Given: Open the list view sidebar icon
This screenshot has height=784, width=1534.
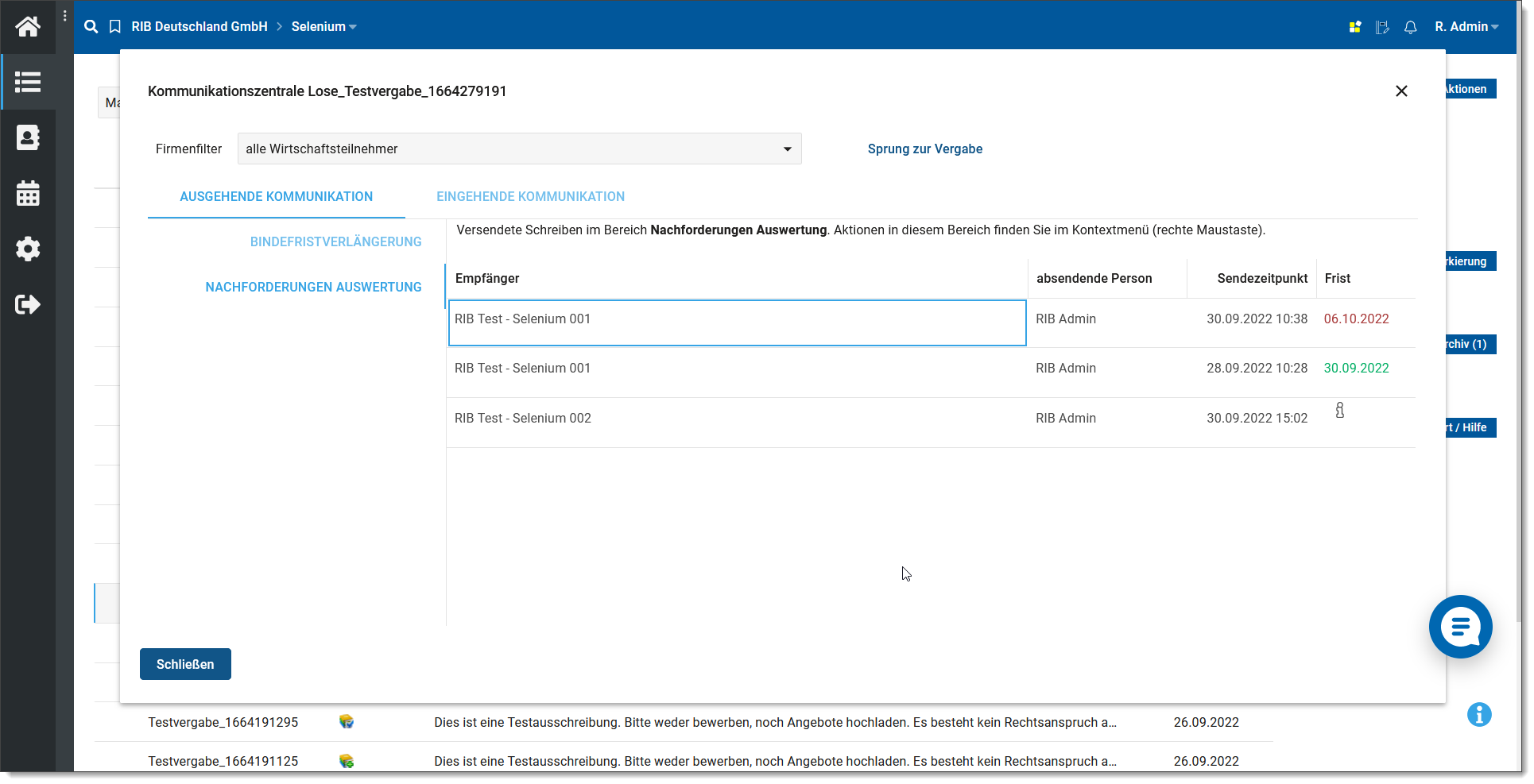Looking at the screenshot, I should tap(28, 82).
